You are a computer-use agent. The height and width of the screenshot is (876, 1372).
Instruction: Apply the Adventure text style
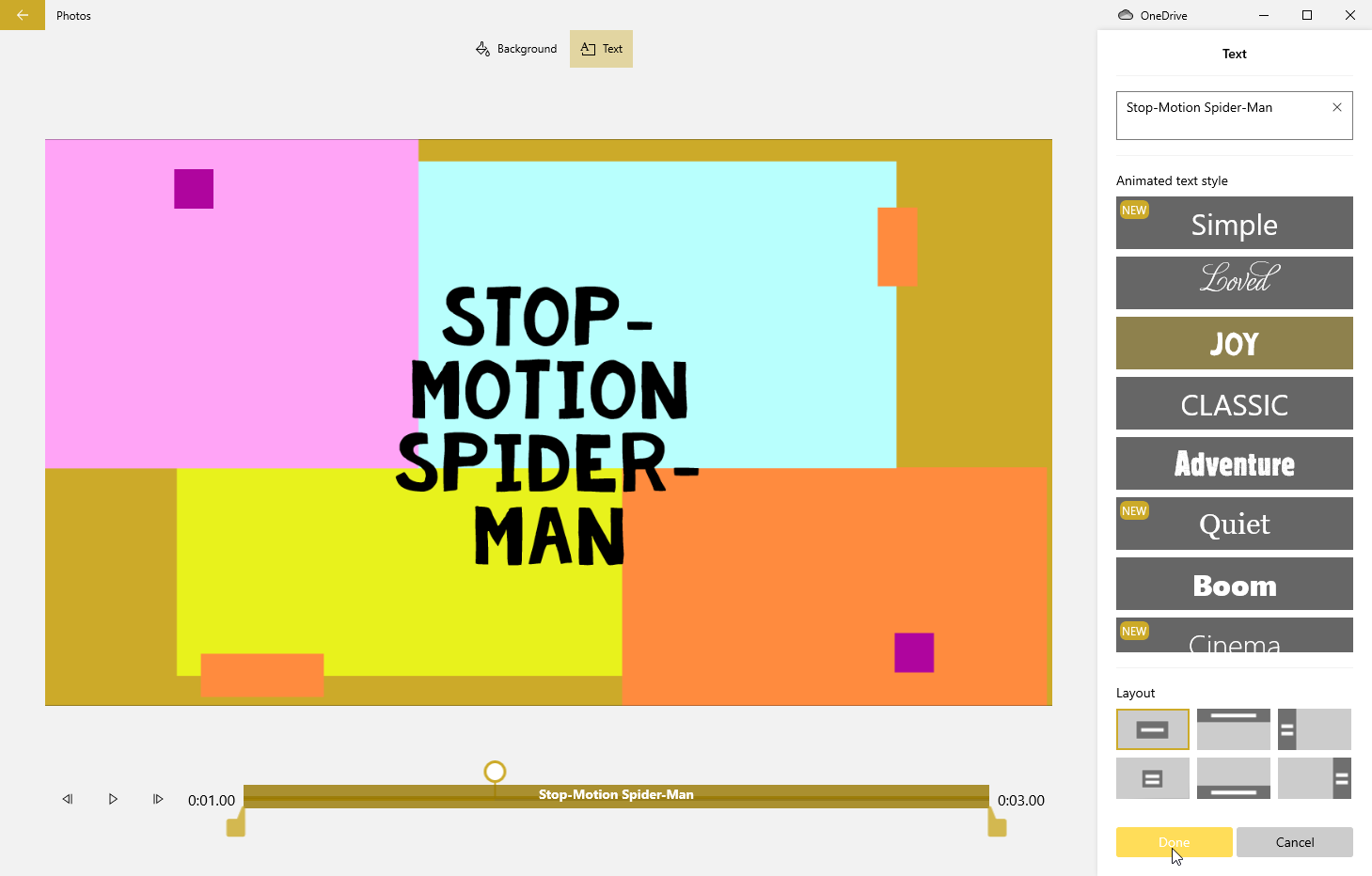point(1235,463)
